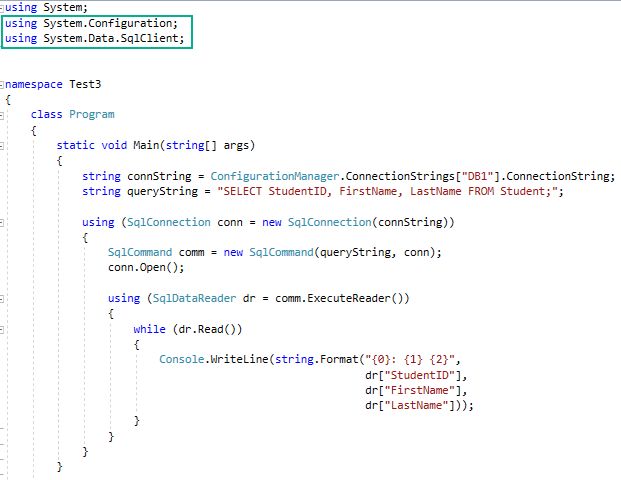This screenshot has height=480, width=621.
Task: Click the 'Main' method name
Action: [x=146, y=145]
